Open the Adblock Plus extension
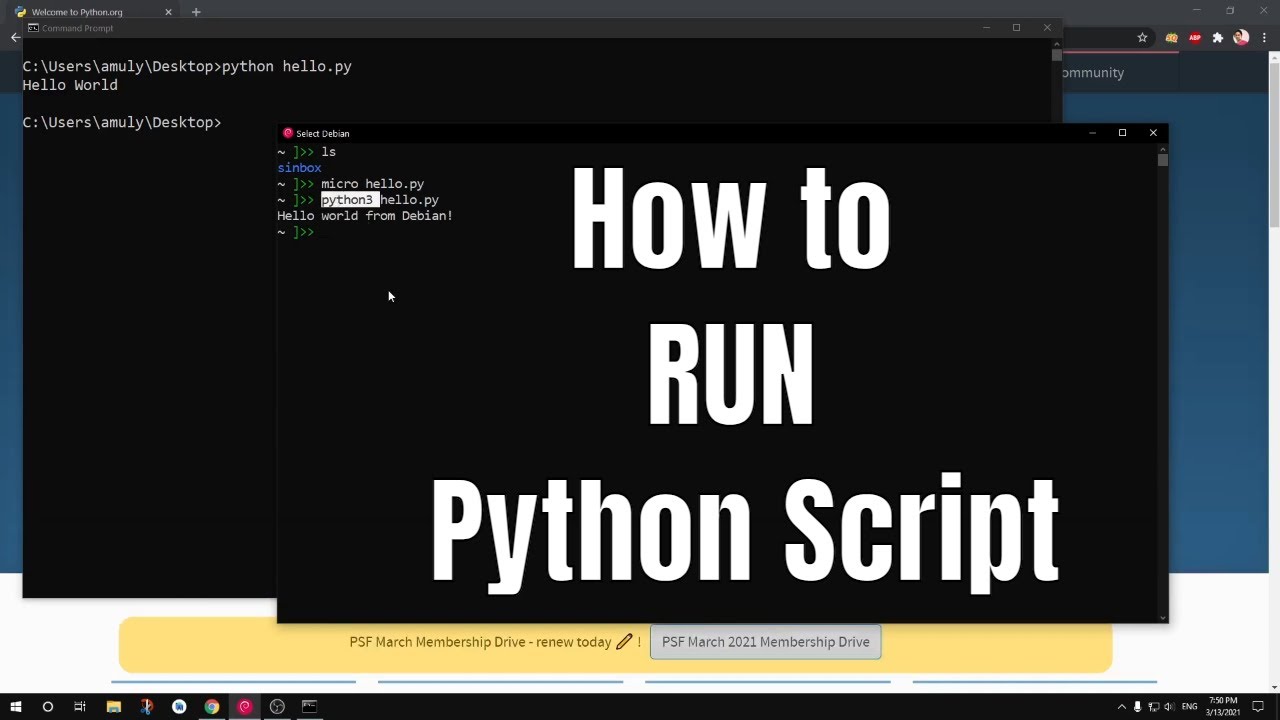Screen dimensions: 1280x720 [x=1195, y=37]
